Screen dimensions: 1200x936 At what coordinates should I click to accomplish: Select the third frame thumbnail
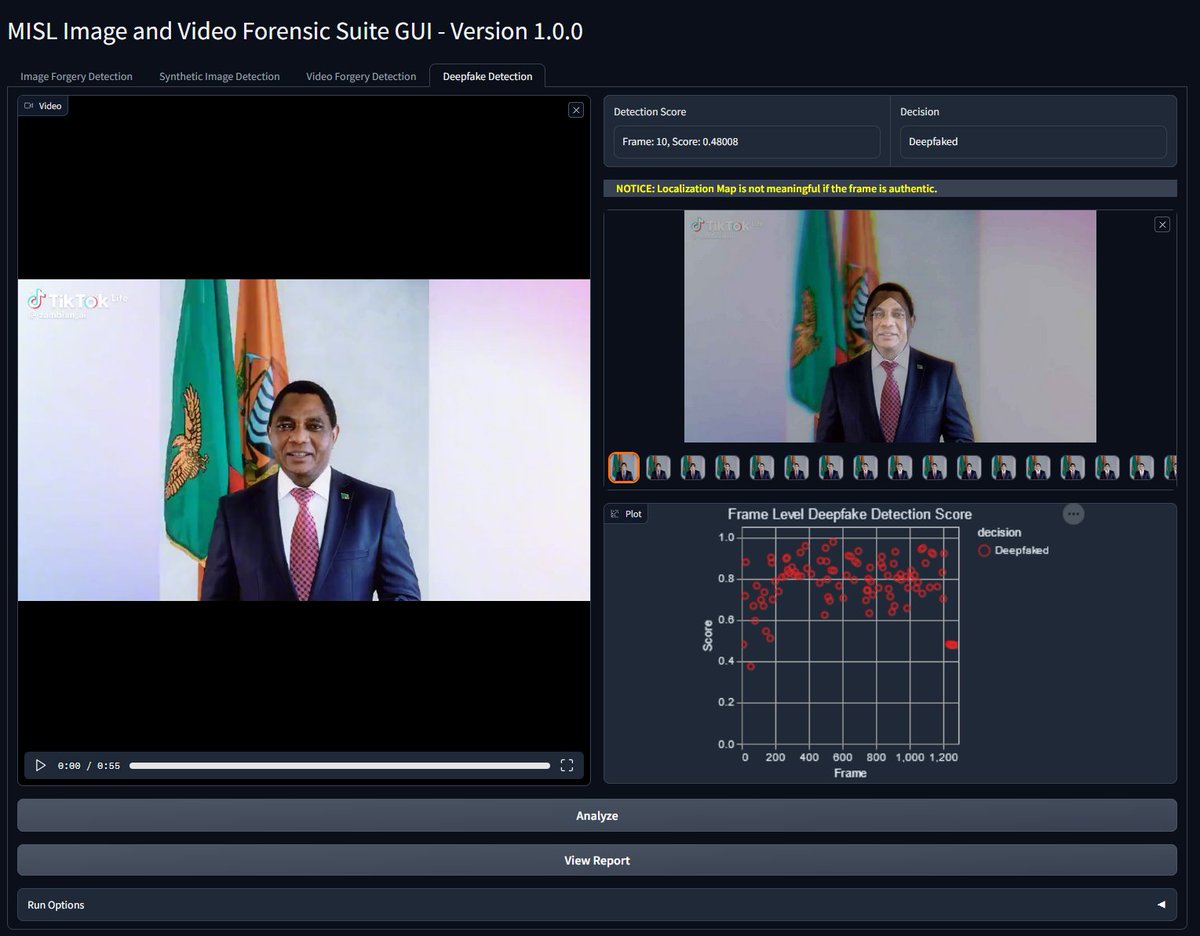(693, 467)
